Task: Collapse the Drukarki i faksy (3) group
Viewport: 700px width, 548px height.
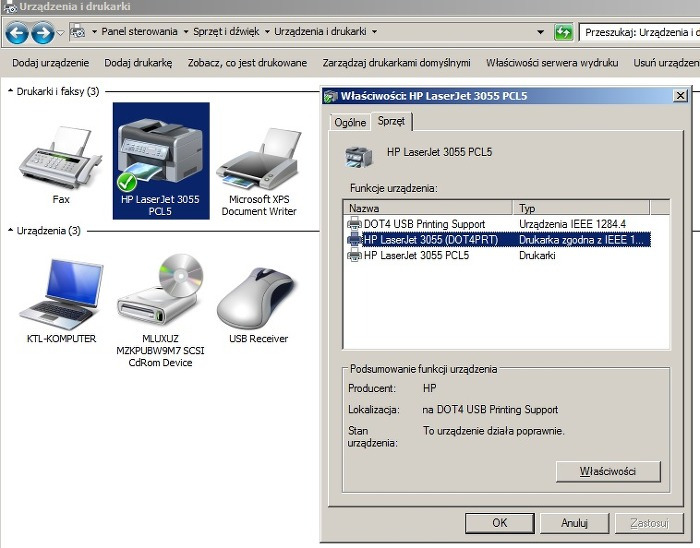Action: 10,91
